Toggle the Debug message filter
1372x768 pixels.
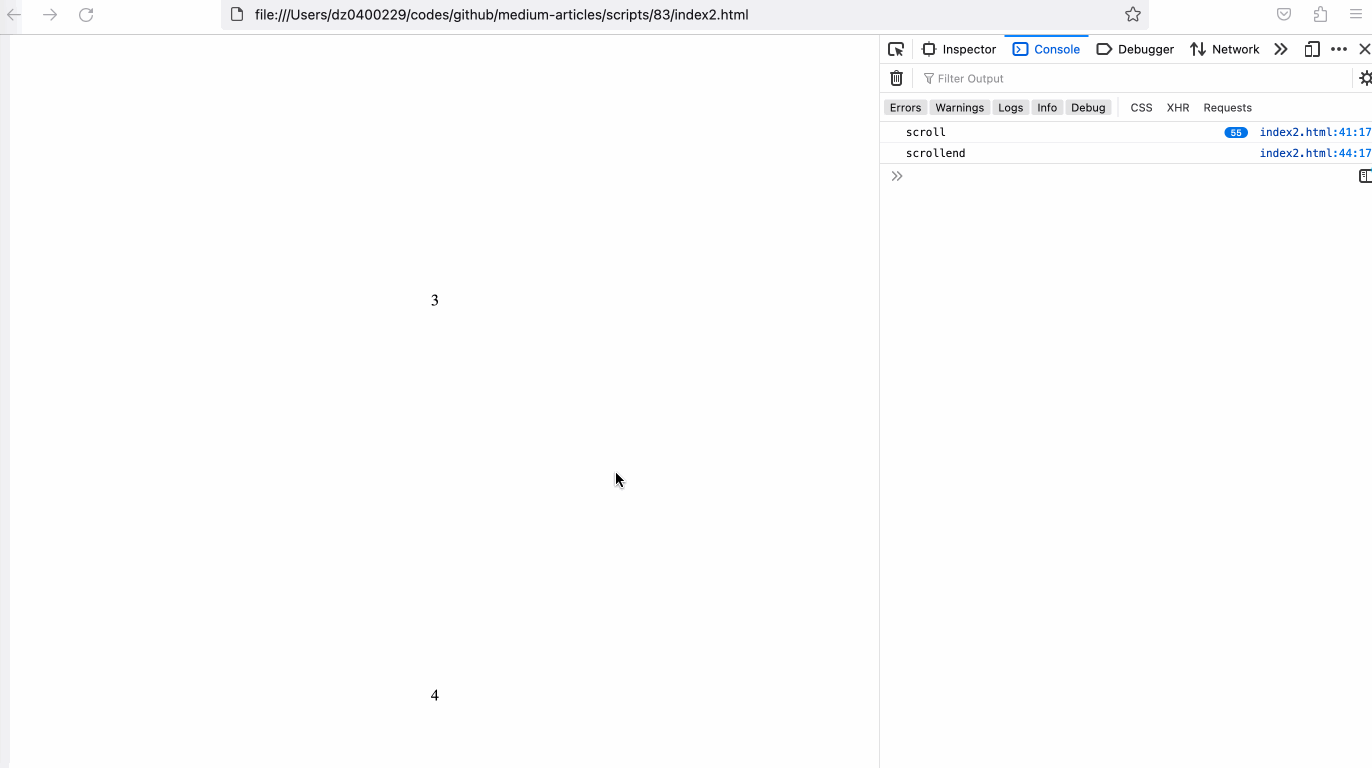[1088, 107]
